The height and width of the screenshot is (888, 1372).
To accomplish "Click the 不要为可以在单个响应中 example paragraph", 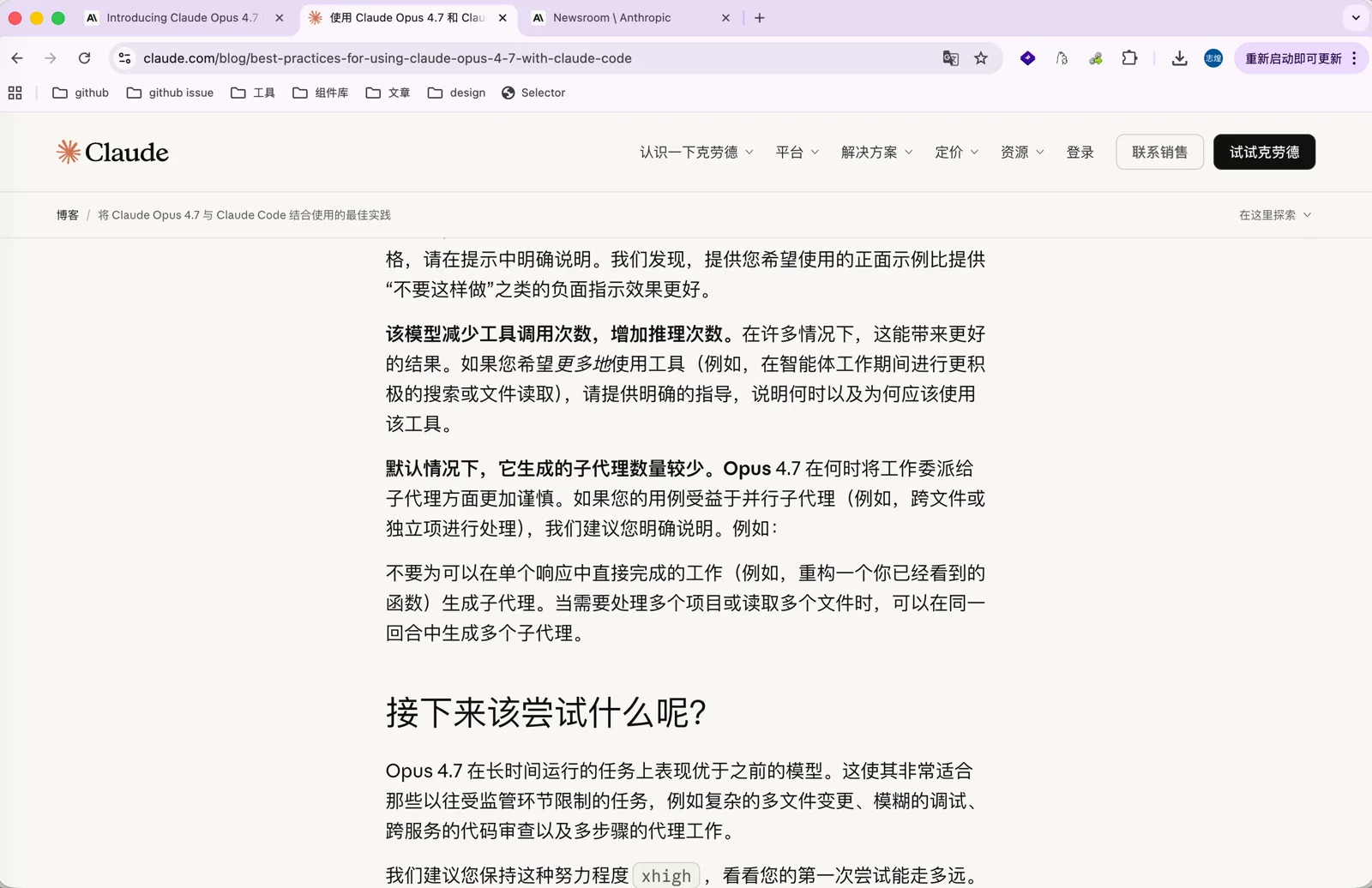I will [685, 603].
